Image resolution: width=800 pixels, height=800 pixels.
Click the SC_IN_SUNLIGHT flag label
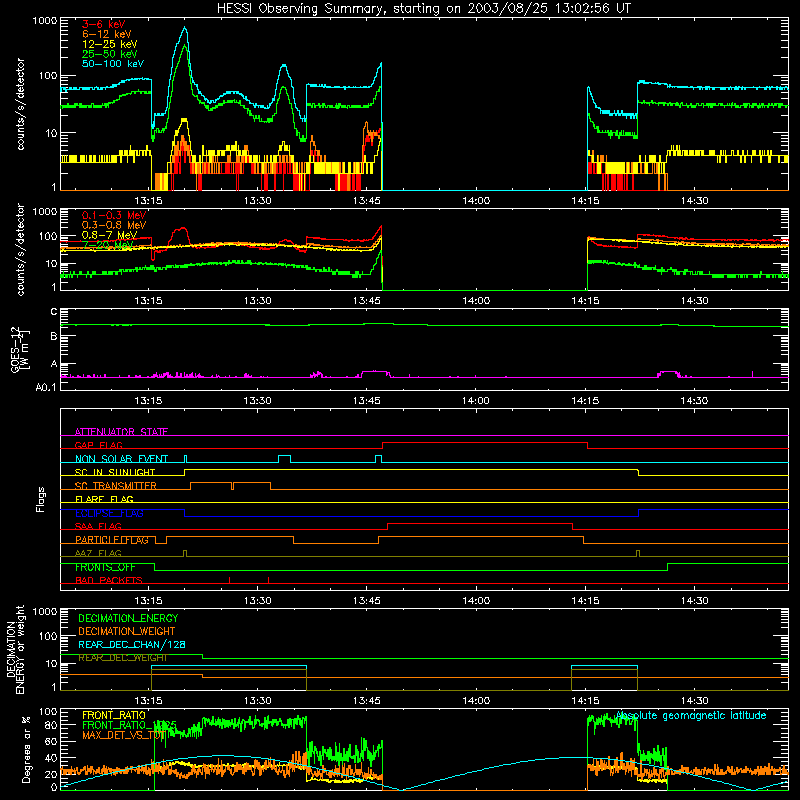pyautogui.click(x=115, y=472)
